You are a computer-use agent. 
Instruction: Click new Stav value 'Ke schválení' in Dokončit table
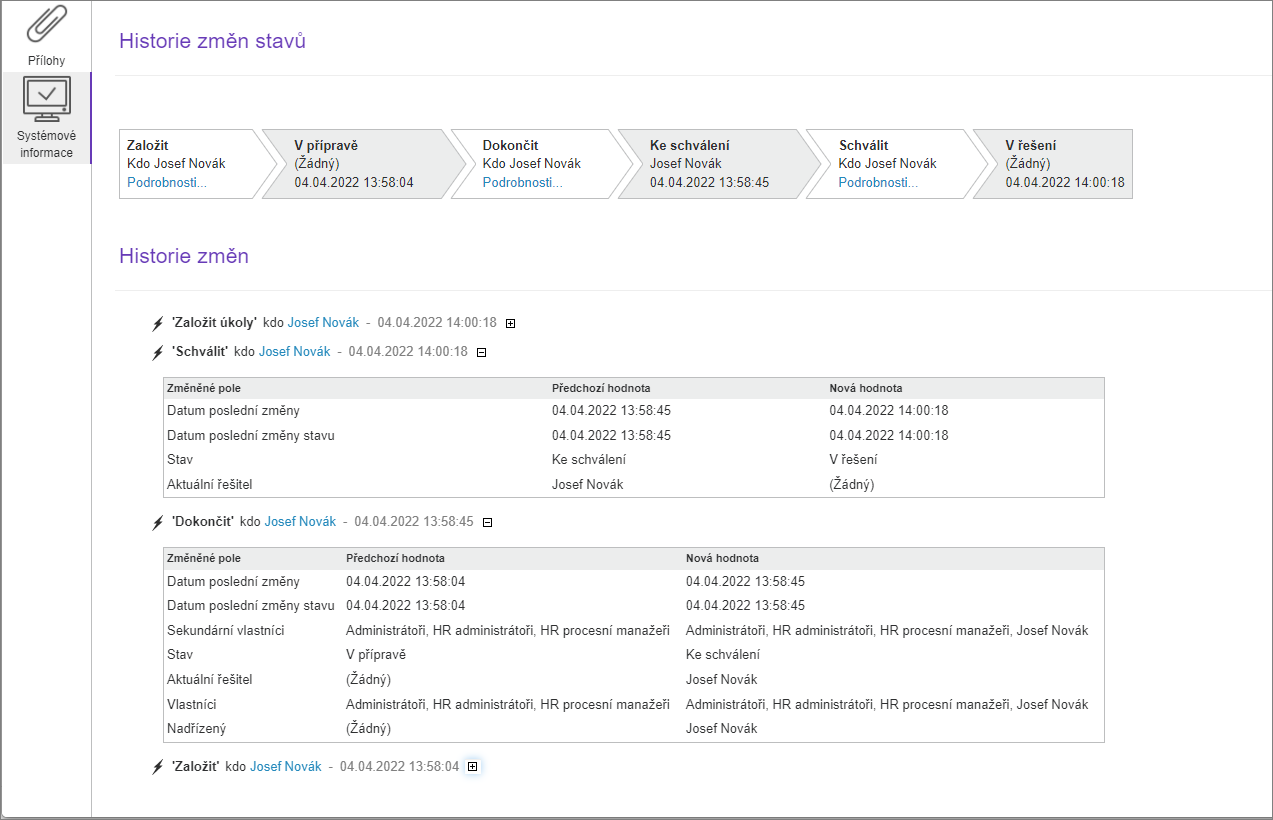point(723,655)
